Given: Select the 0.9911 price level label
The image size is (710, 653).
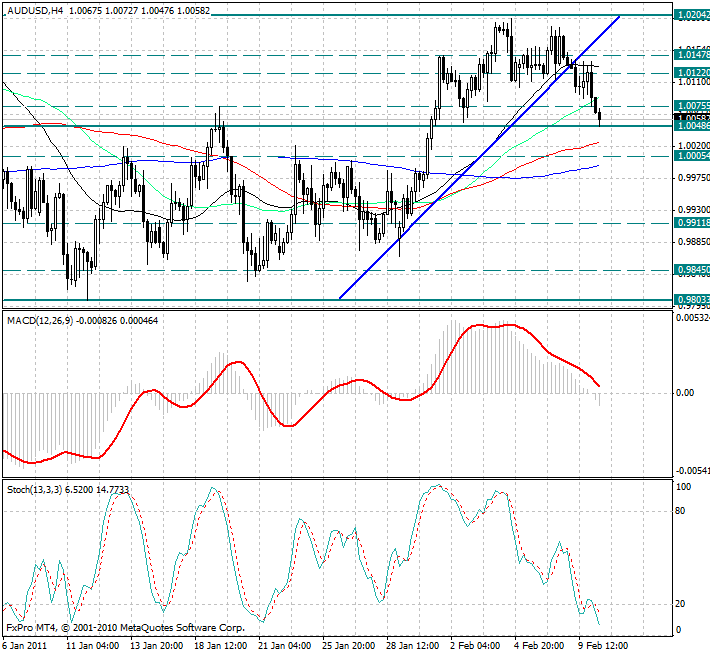Looking at the screenshot, I should point(692,222).
